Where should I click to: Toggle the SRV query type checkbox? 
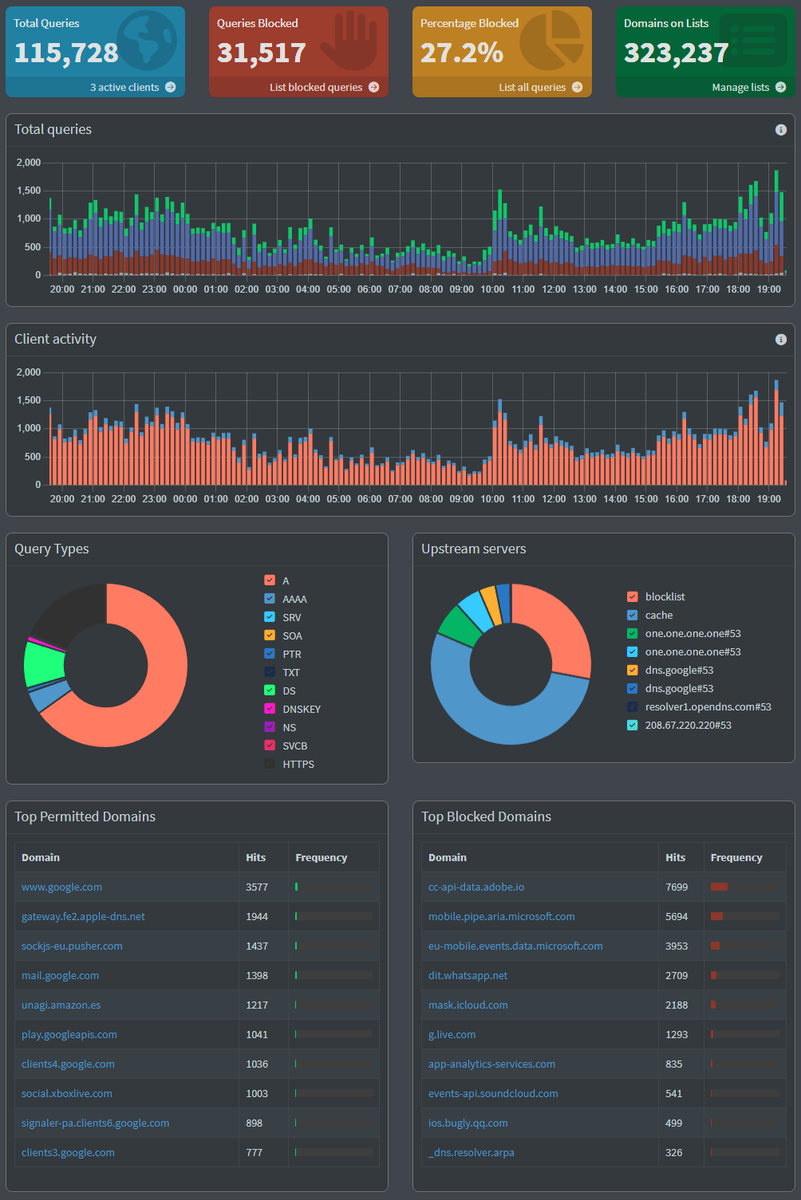pos(270,618)
